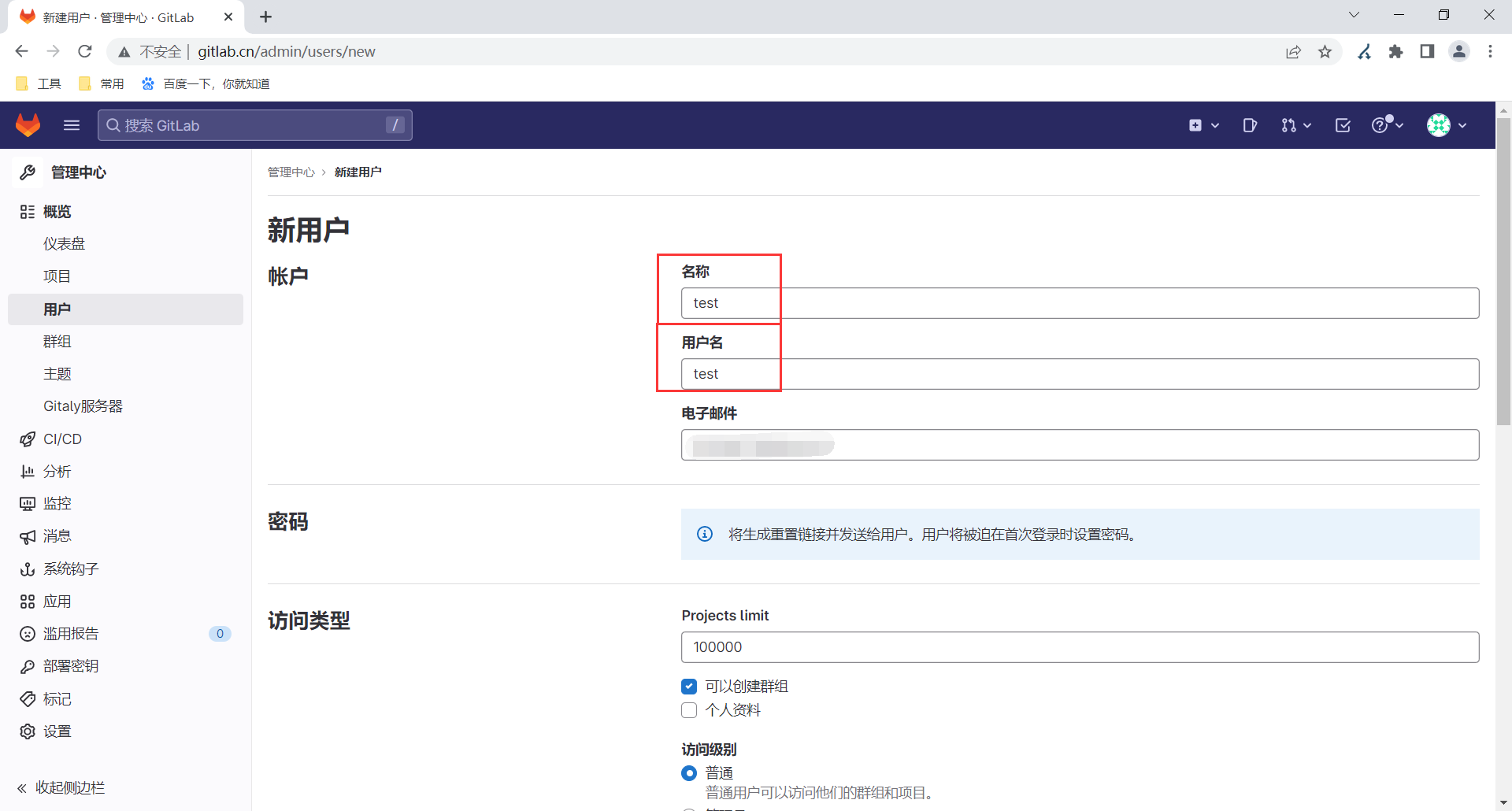The height and width of the screenshot is (811, 1512).
Task: Expand the merge requests dropdown
Action: (x=1295, y=125)
